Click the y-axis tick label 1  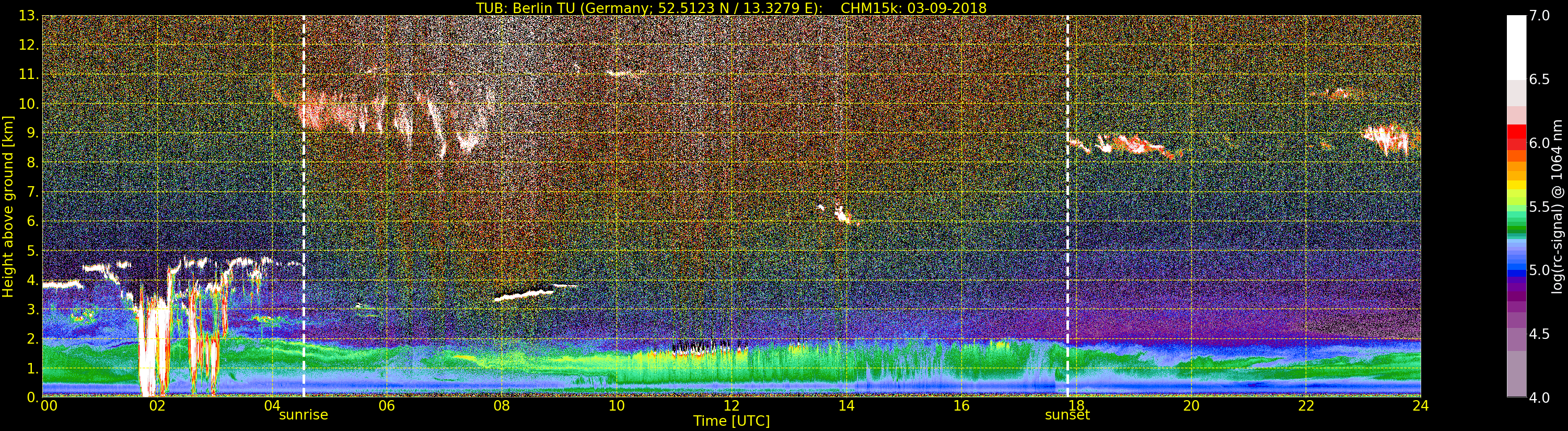(32, 368)
